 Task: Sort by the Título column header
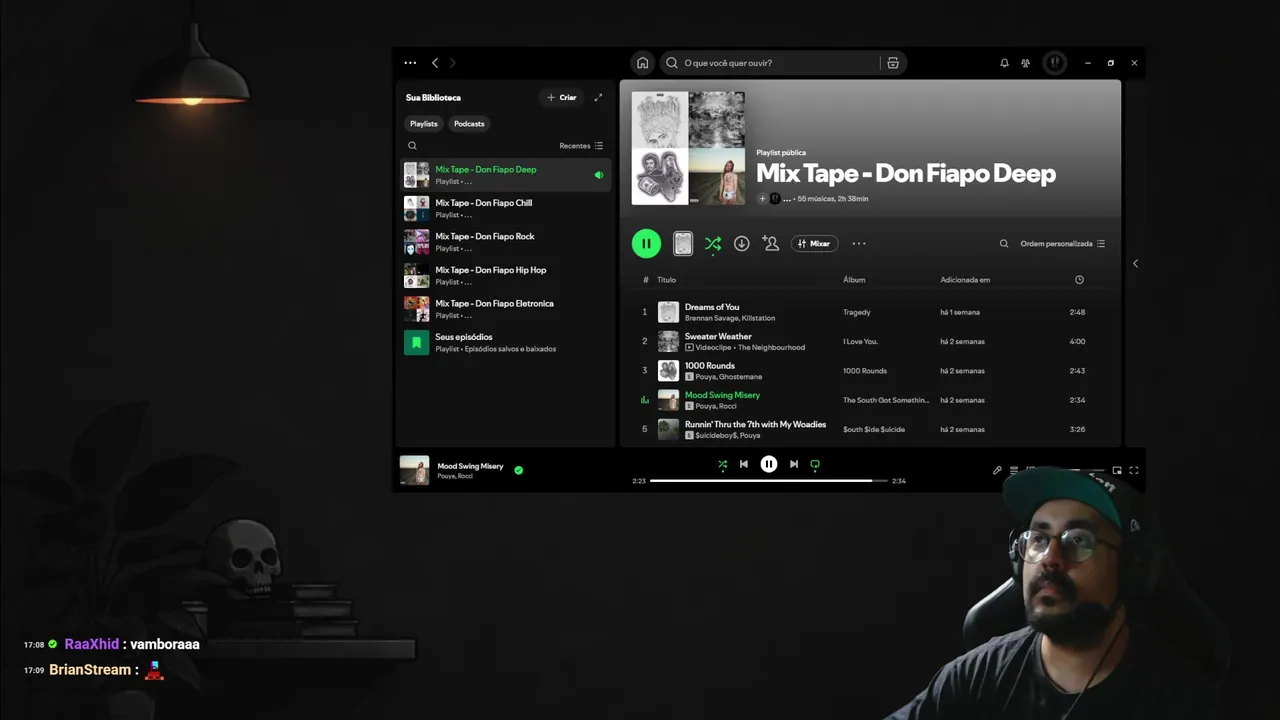pyautogui.click(x=666, y=280)
